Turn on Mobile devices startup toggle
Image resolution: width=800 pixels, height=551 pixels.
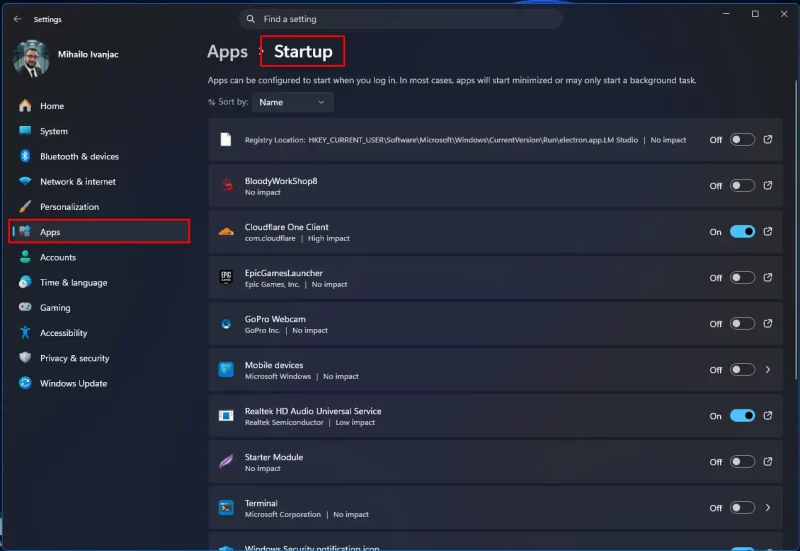coord(742,369)
